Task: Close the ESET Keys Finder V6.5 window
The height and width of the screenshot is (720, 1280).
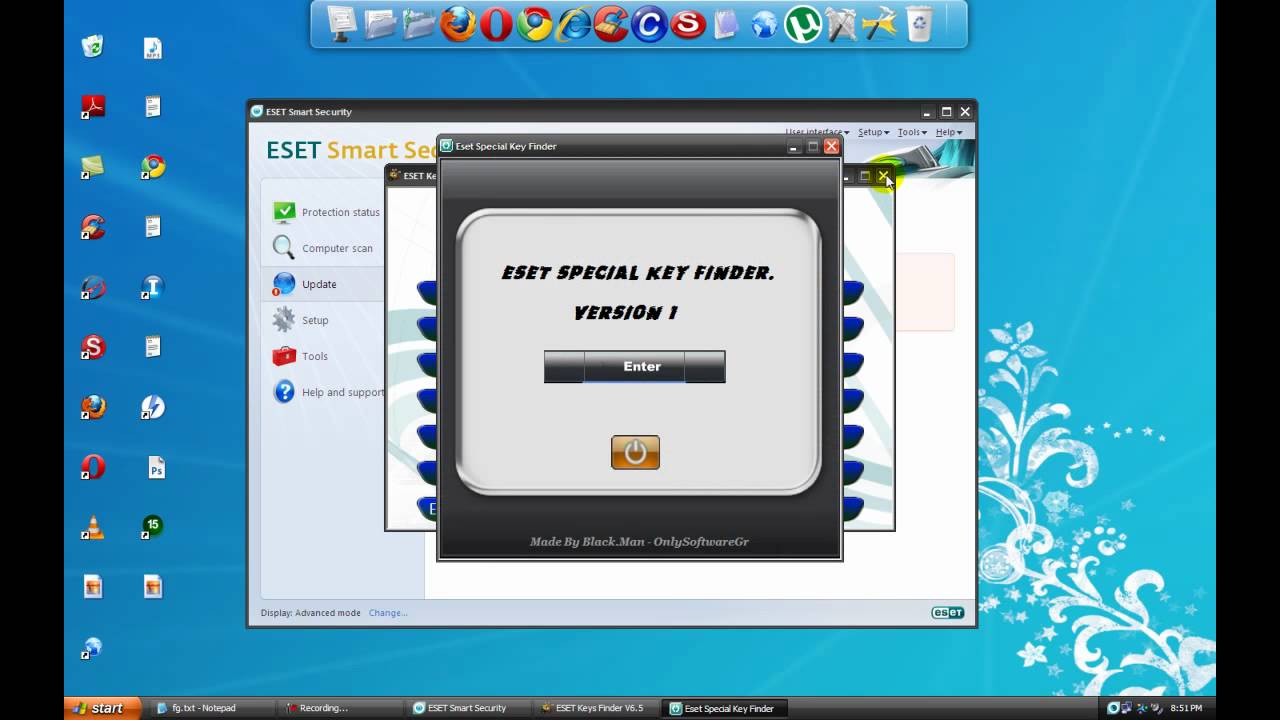Action: [884, 176]
